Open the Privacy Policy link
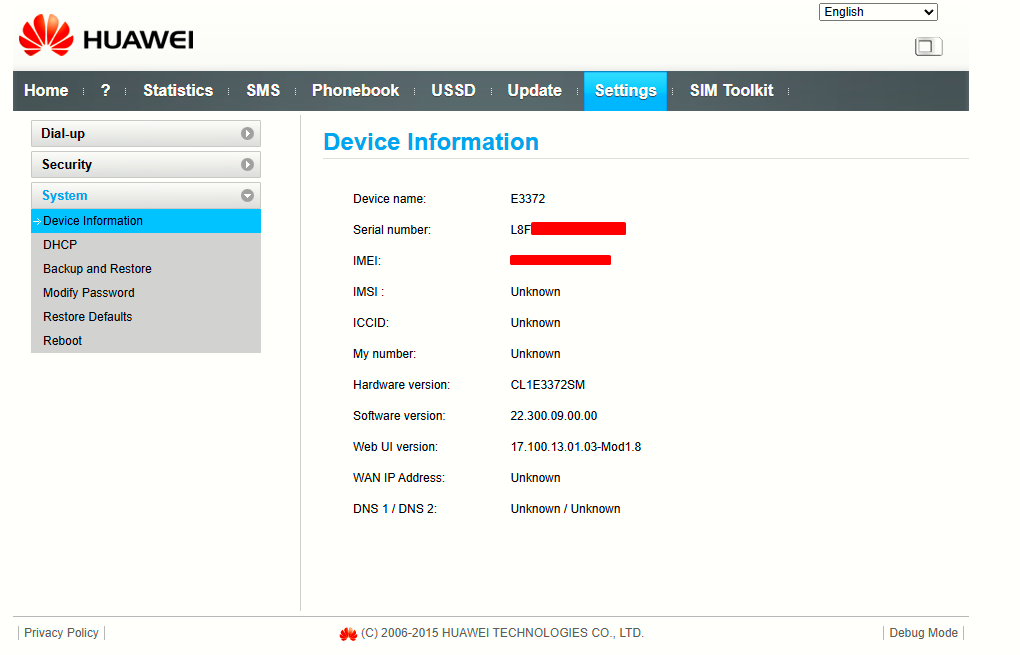The width and height of the screenshot is (1020, 655). [61, 633]
